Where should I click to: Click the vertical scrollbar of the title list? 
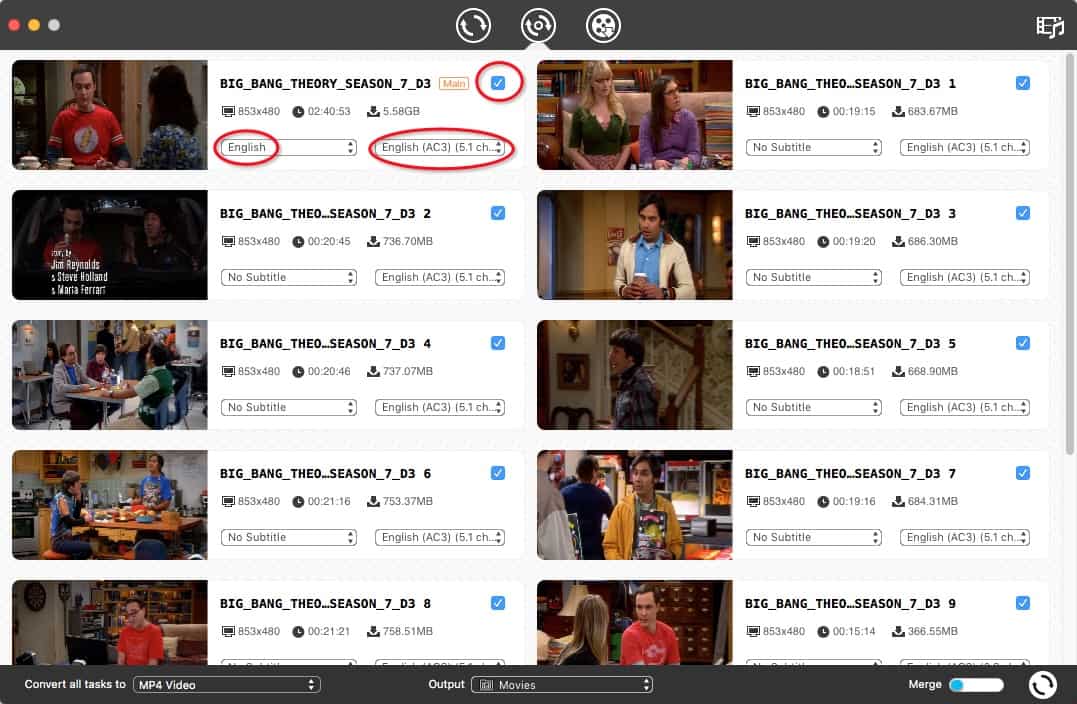[x=1069, y=254]
